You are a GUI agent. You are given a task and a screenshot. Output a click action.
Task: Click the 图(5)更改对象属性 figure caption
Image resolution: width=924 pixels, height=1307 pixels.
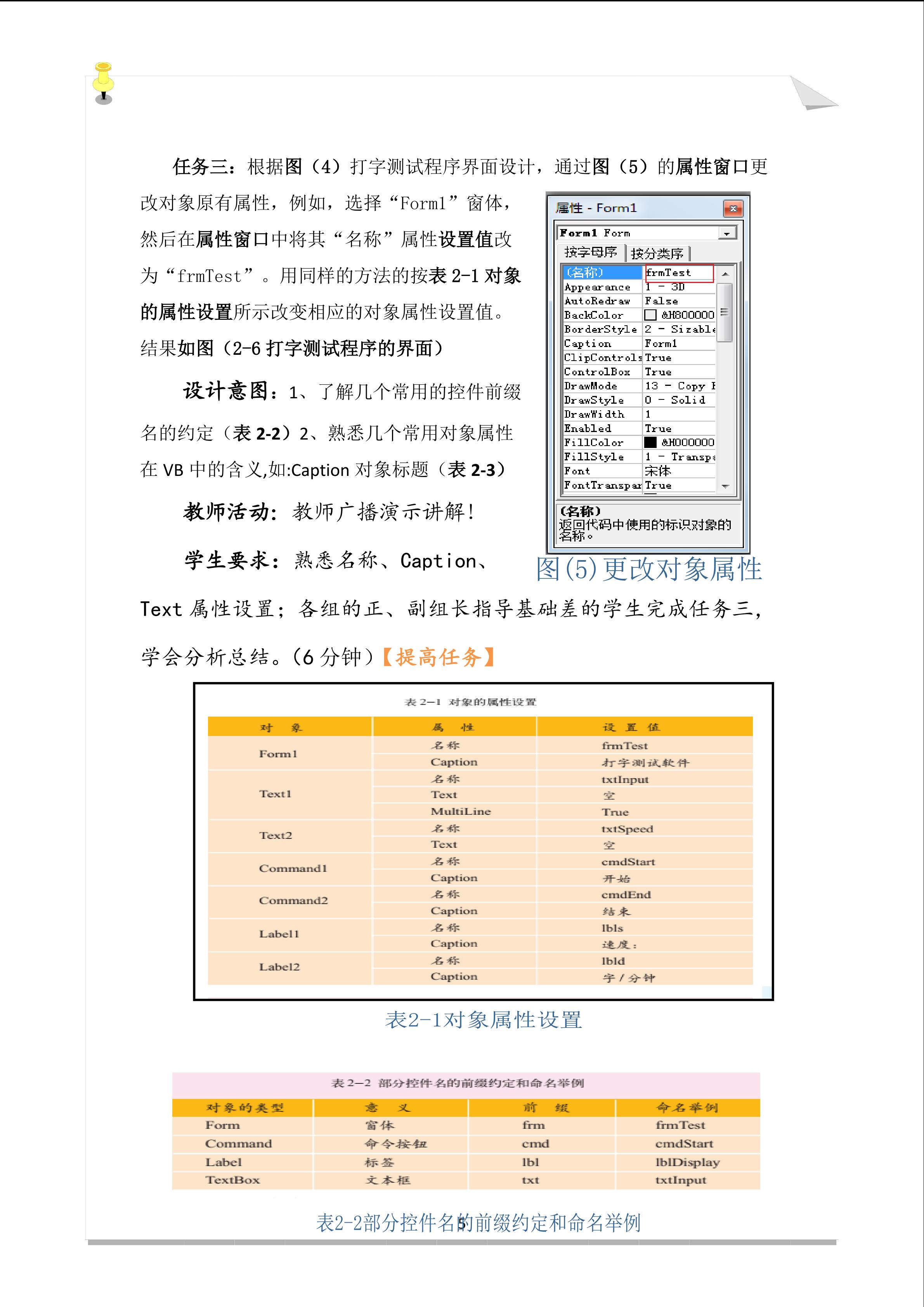coord(648,569)
